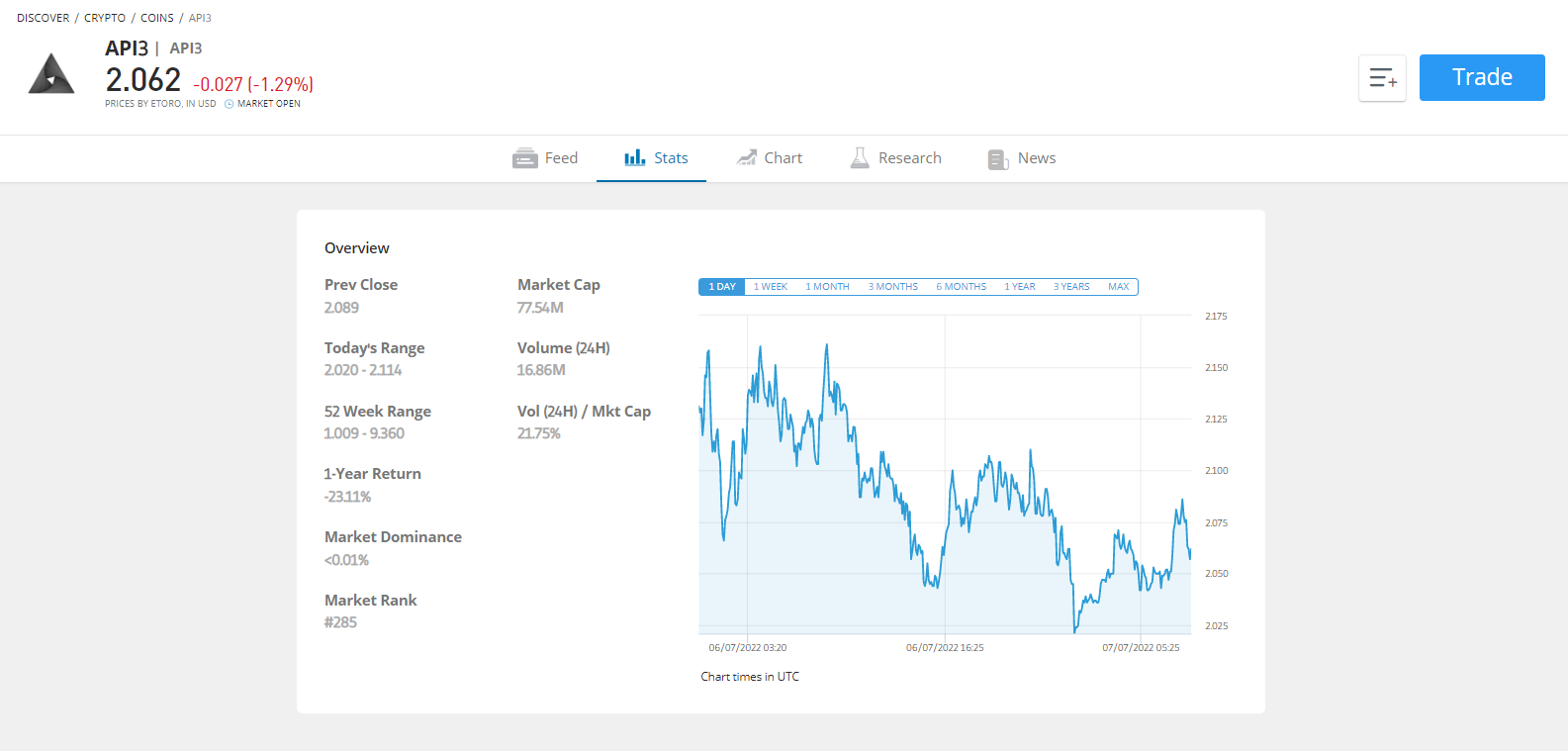Screen dimensions: 1568x751
Task: Click the blue Trade button
Action: (1482, 77)
